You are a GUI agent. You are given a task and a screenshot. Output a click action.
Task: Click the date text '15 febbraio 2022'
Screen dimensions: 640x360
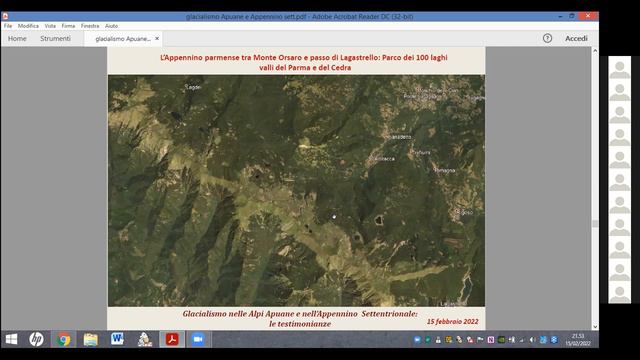[452, 322]
